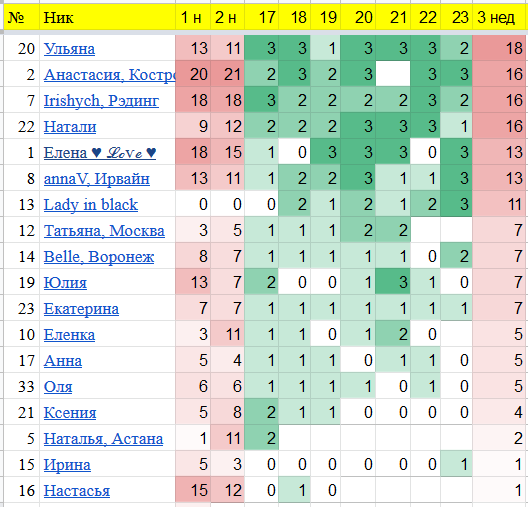Click the Натали hyperlink
This screenshot has height=507, width=528.
click(x=70, y=127)
